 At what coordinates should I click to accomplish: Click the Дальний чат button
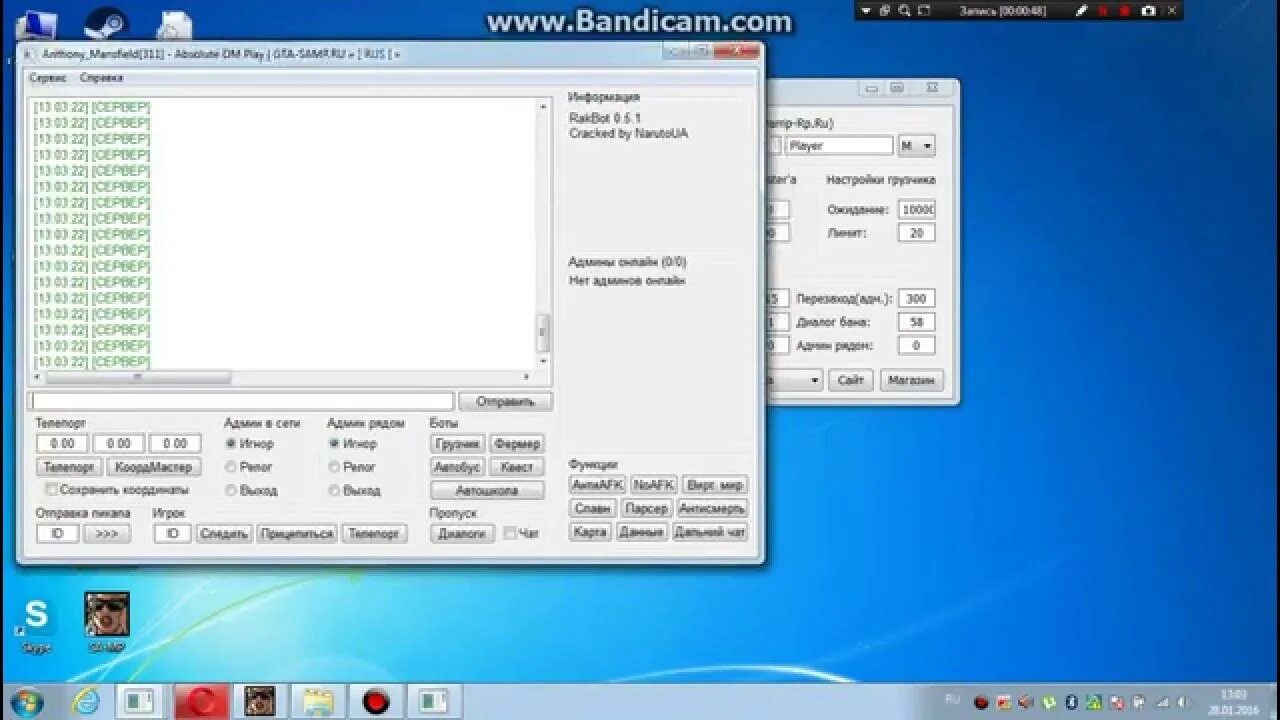710,532
